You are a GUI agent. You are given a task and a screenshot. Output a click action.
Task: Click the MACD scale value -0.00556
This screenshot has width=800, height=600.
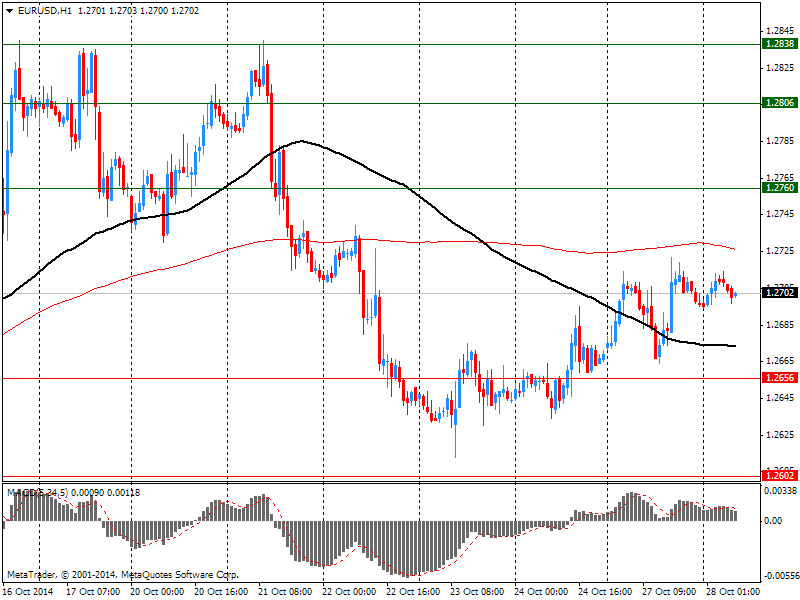(780, 576)
